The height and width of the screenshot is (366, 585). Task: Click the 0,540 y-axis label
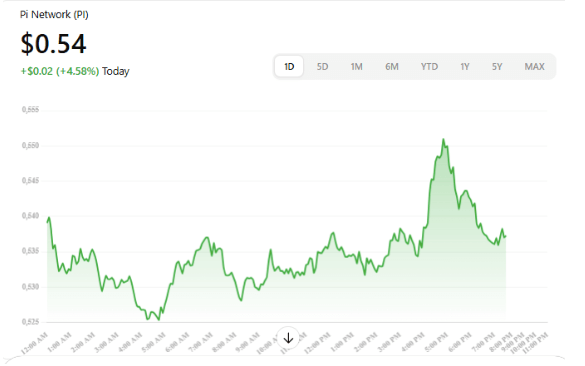[x=30, y=216]
